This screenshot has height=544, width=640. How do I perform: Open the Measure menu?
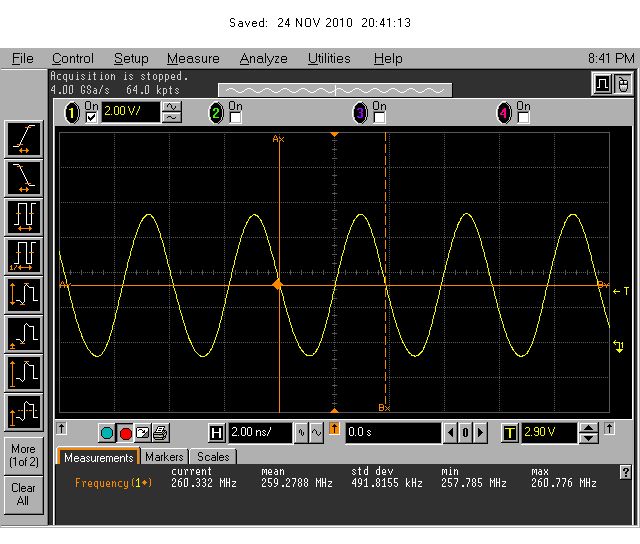pos(193,59)
